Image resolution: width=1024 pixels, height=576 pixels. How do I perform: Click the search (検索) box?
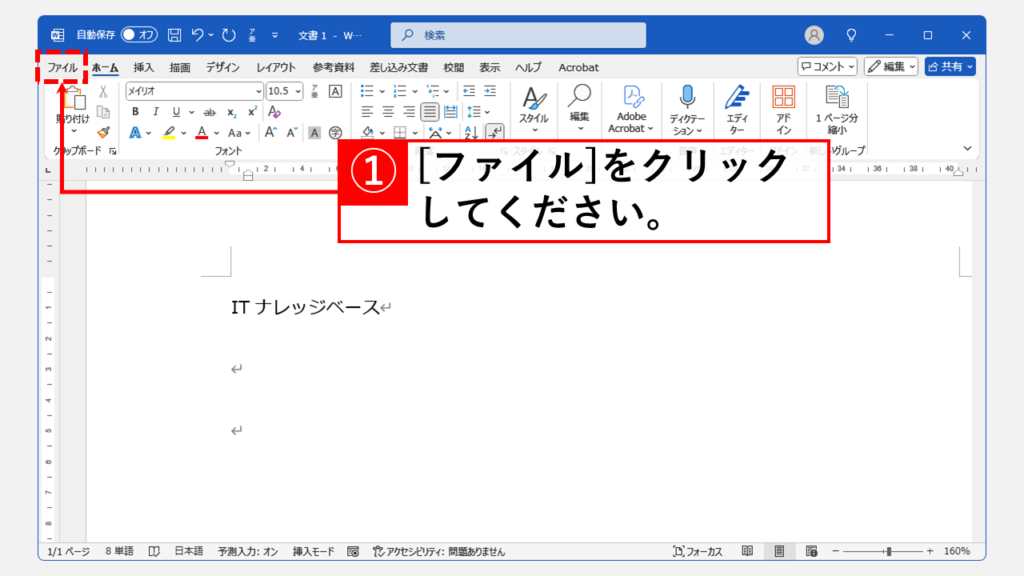[518, 35]
